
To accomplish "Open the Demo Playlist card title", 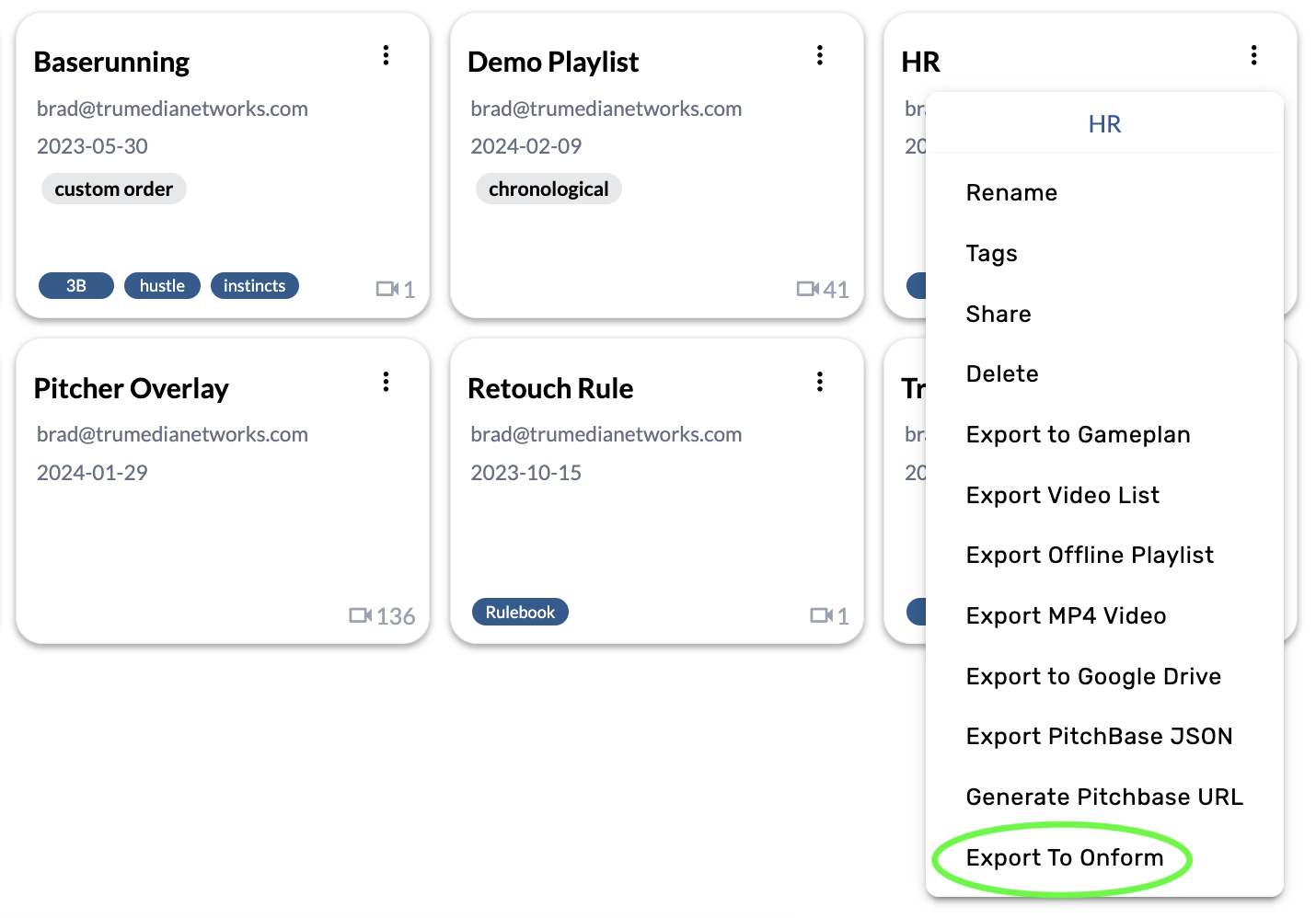I will point(552,63).
